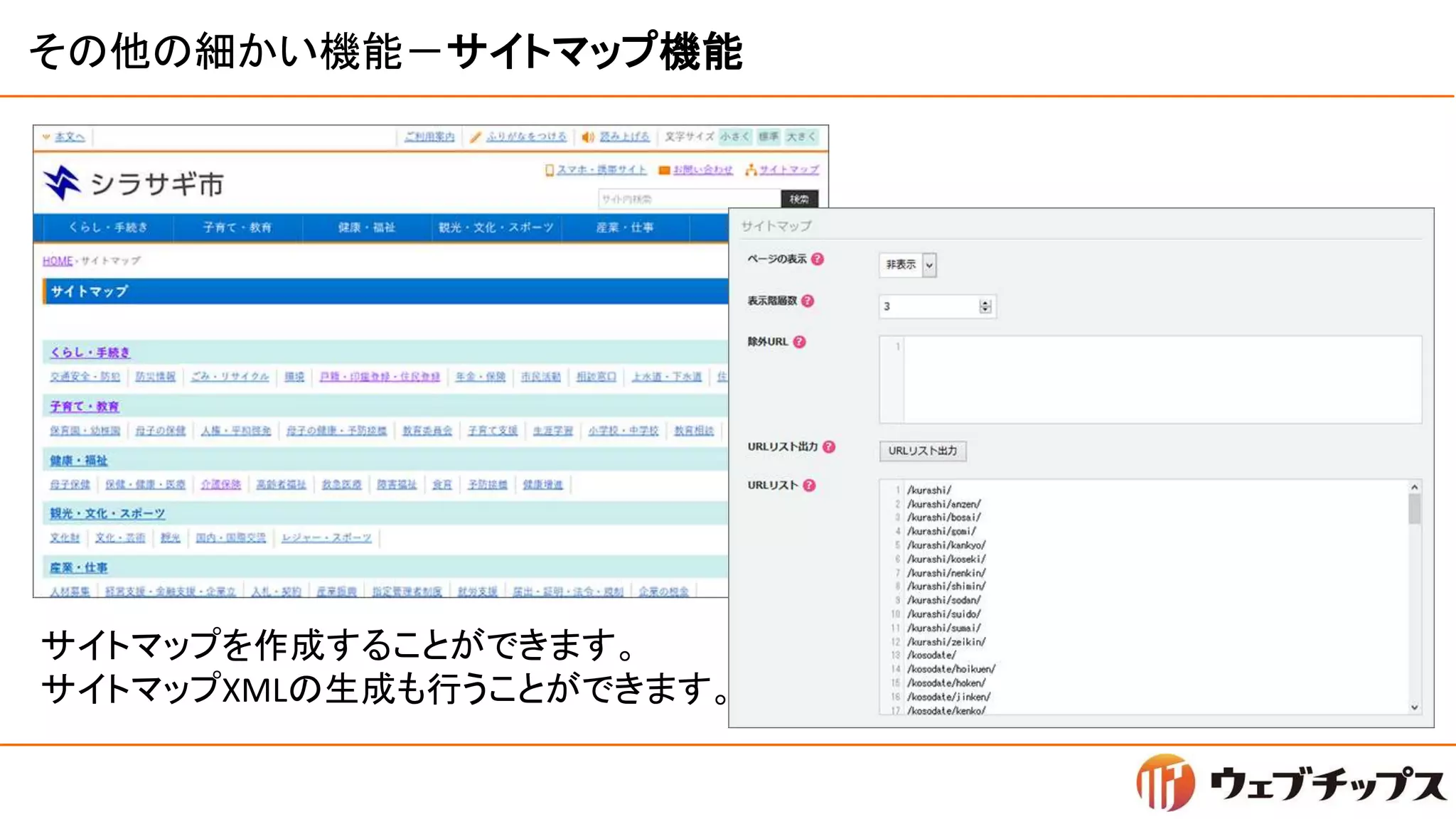Open the サイトマップ header link
The height and width of the screenshot is (819, 1456).
point(789,170)
